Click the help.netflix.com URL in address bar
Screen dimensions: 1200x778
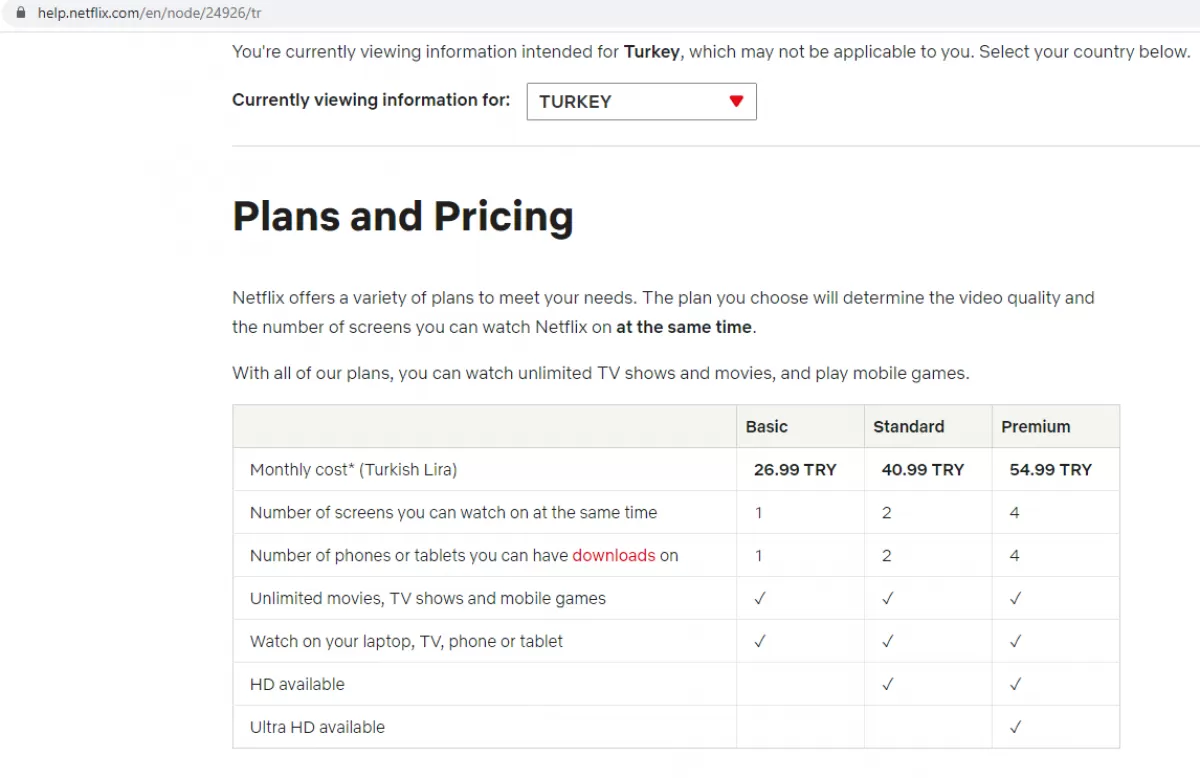pyautogui.click(x=150, y=14)
